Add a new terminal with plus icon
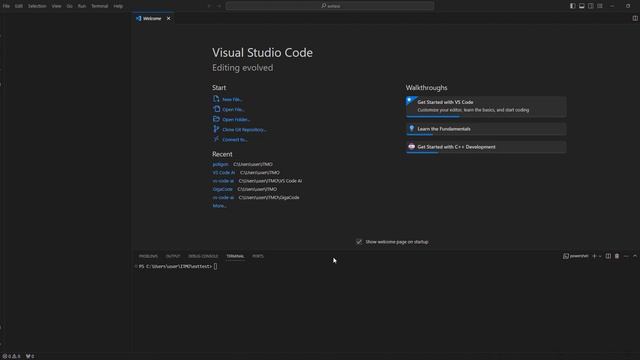Screen dimensions: 640x360 coord(594,256)
